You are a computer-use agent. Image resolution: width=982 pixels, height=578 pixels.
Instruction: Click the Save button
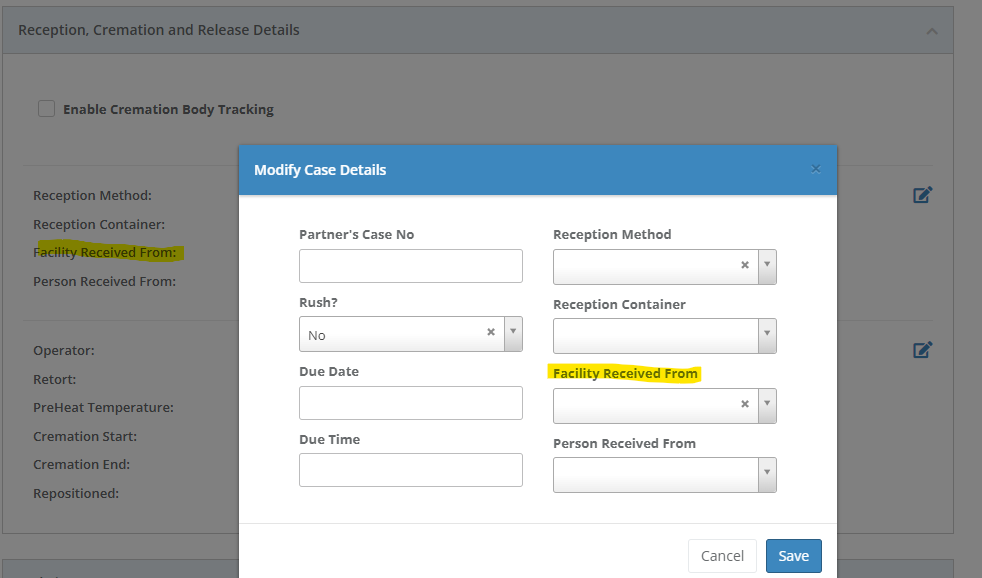(793, 556)
